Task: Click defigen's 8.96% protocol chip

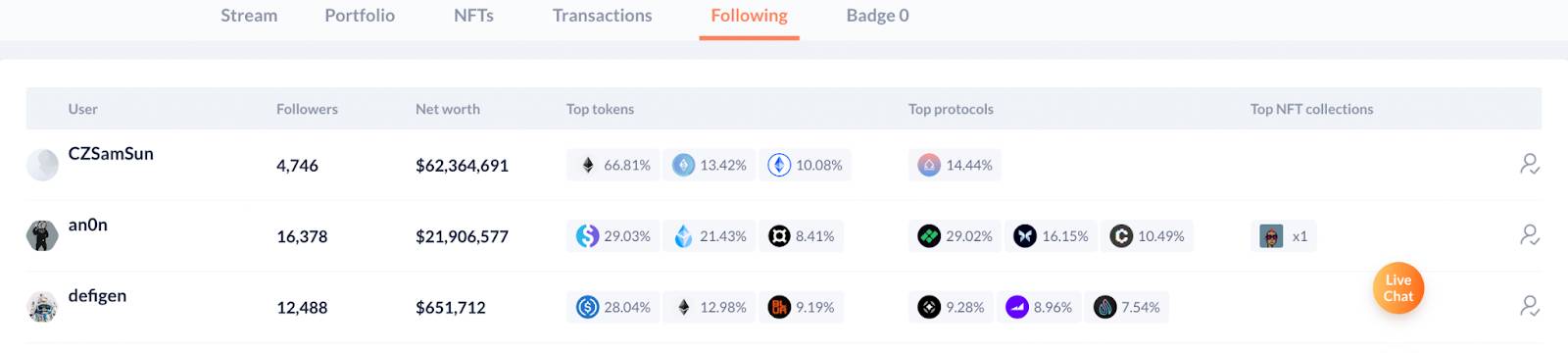Action: pos(1041,307)
